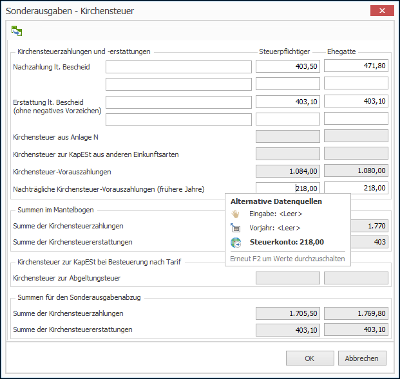
Task: Click the 'Alternative Datenquellen' popup heading
Action: click(x=276, y=201)
